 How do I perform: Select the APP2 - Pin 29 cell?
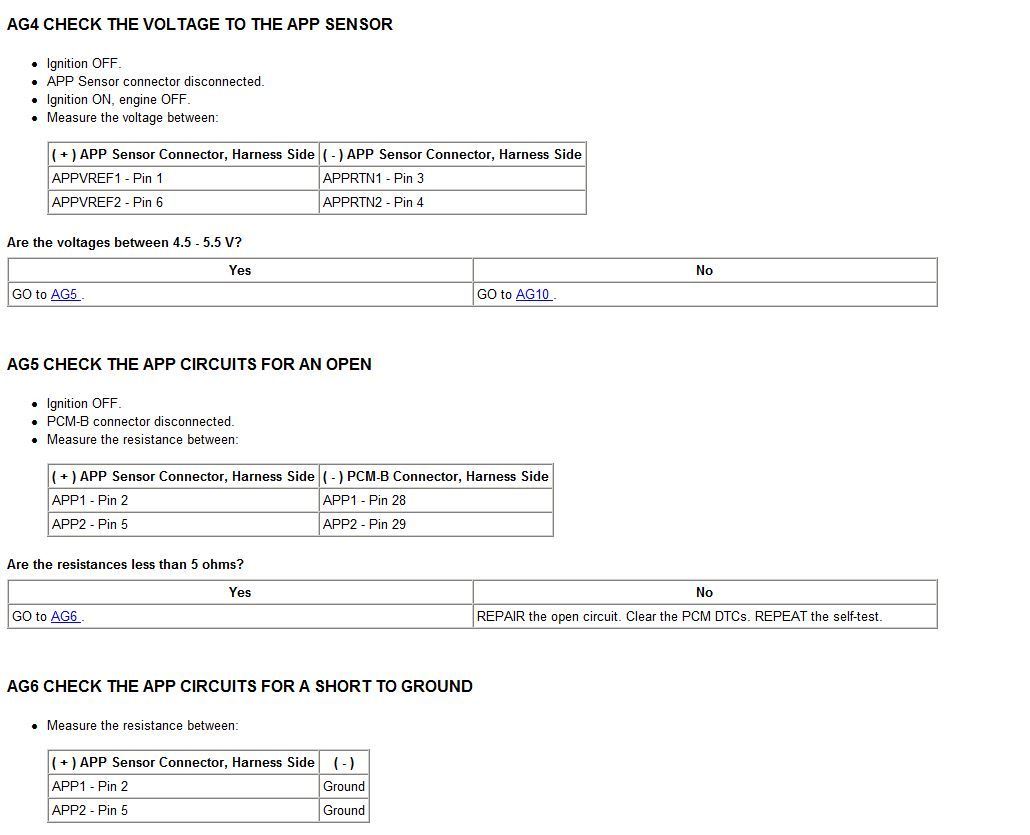[x=364, y=524]
